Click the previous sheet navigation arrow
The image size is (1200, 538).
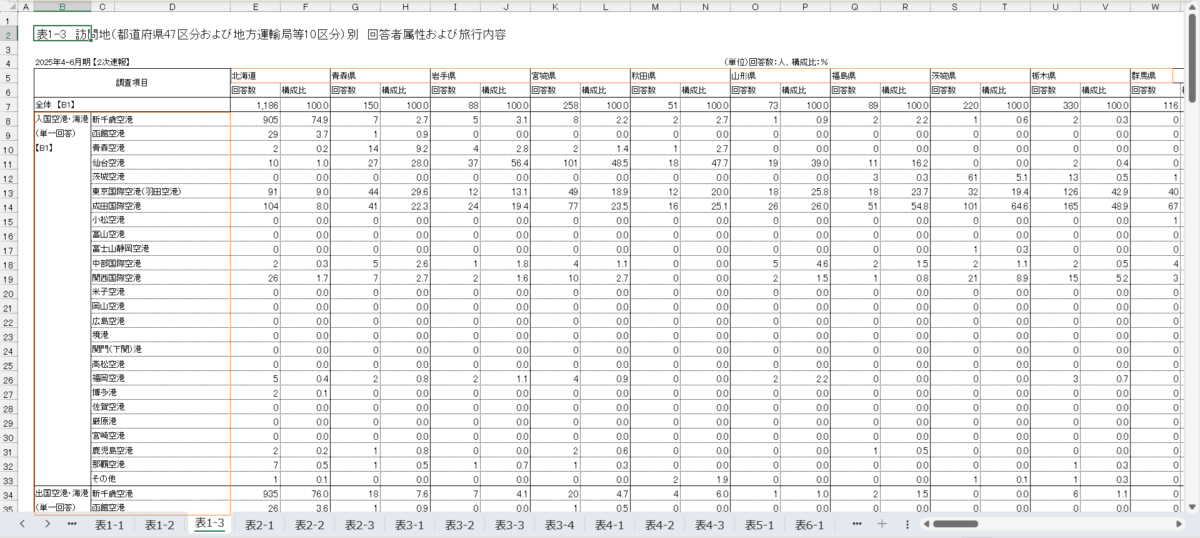point(22,524)
